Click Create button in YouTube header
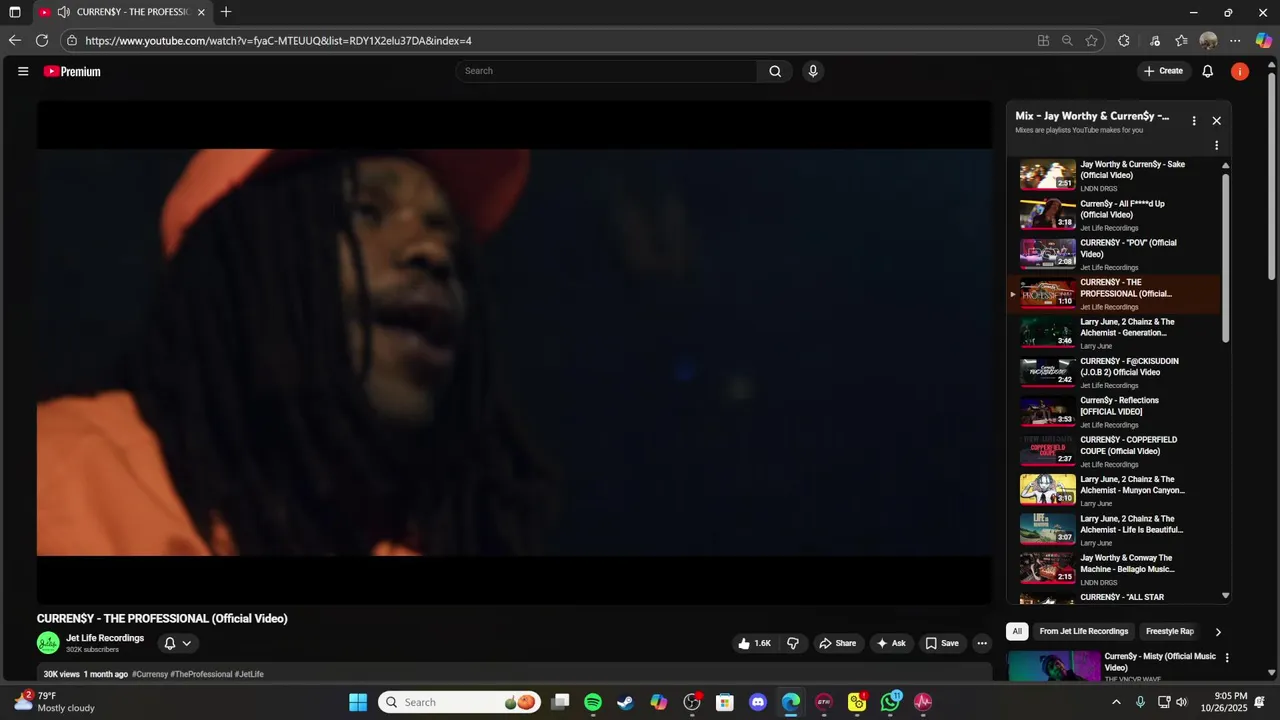The image size is (1280, 720). (1163, 71)
